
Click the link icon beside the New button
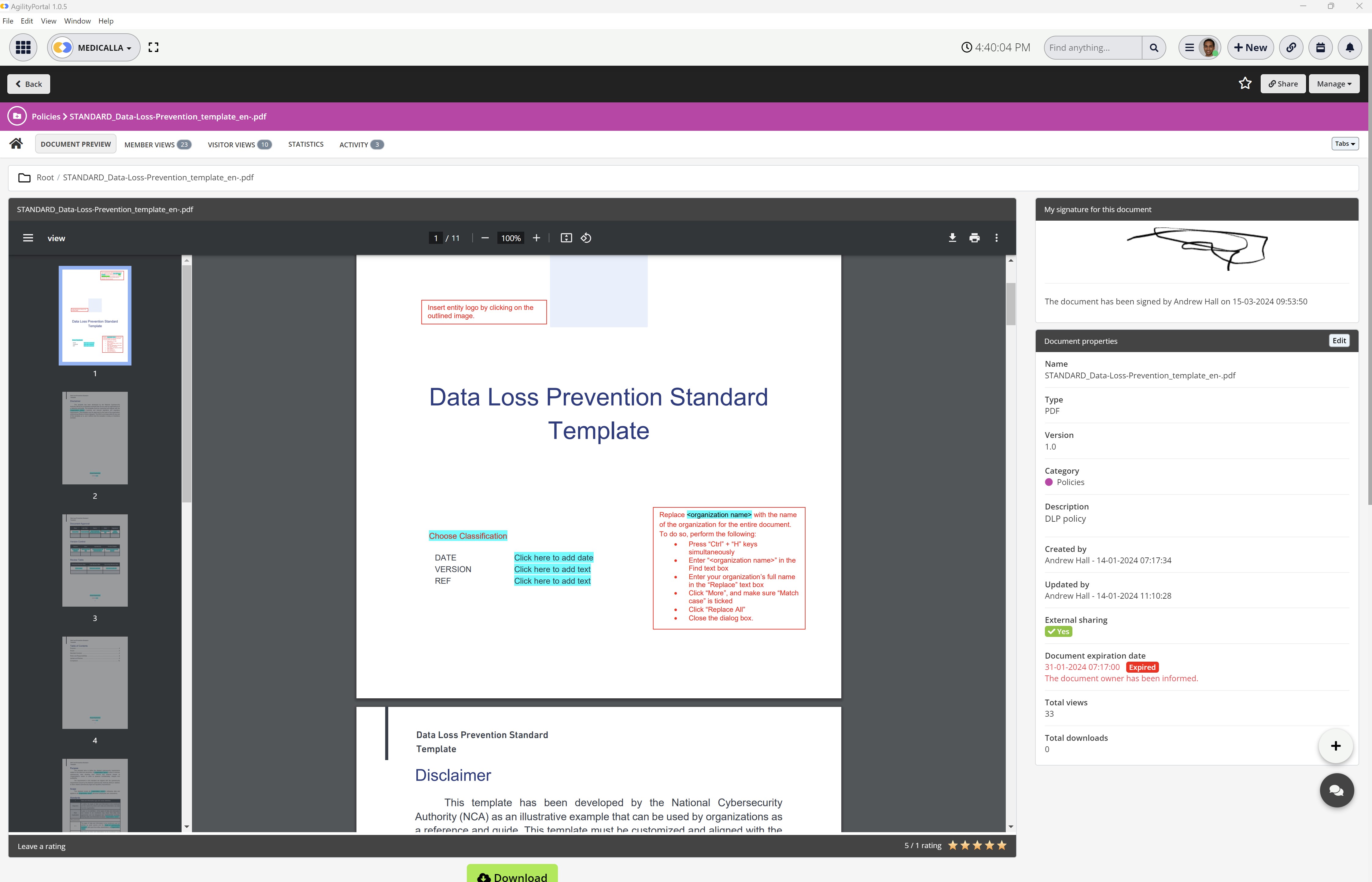coord(1291,48)
